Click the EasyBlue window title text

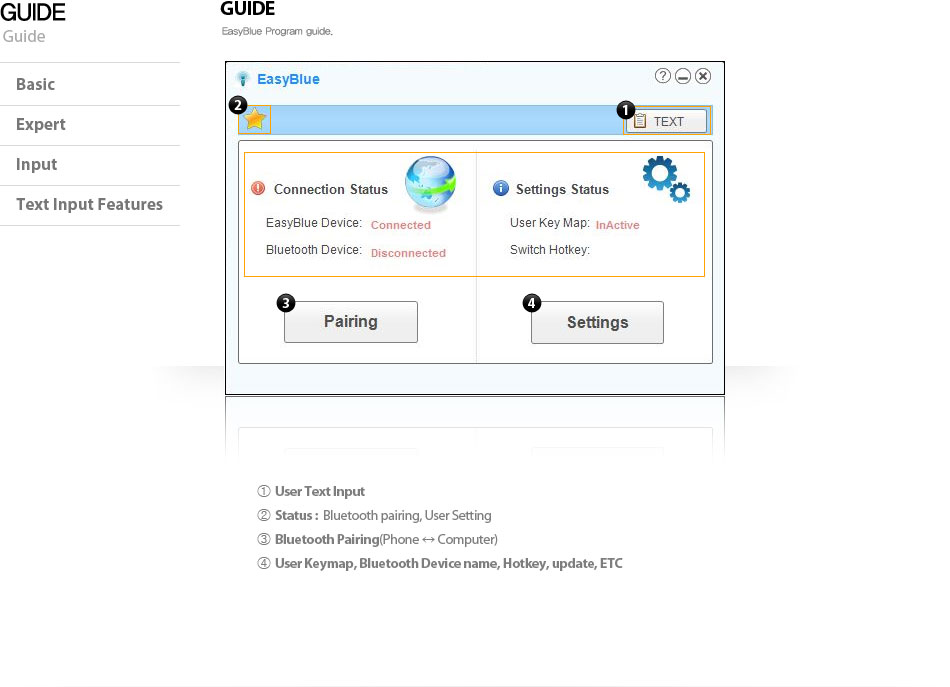pos(288,79)
